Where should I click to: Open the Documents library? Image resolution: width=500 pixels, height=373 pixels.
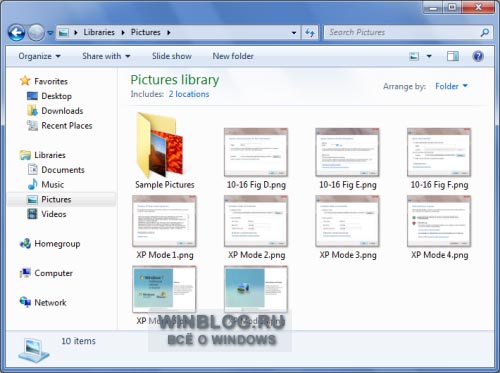pyautogui.click(x=63, y=170)
